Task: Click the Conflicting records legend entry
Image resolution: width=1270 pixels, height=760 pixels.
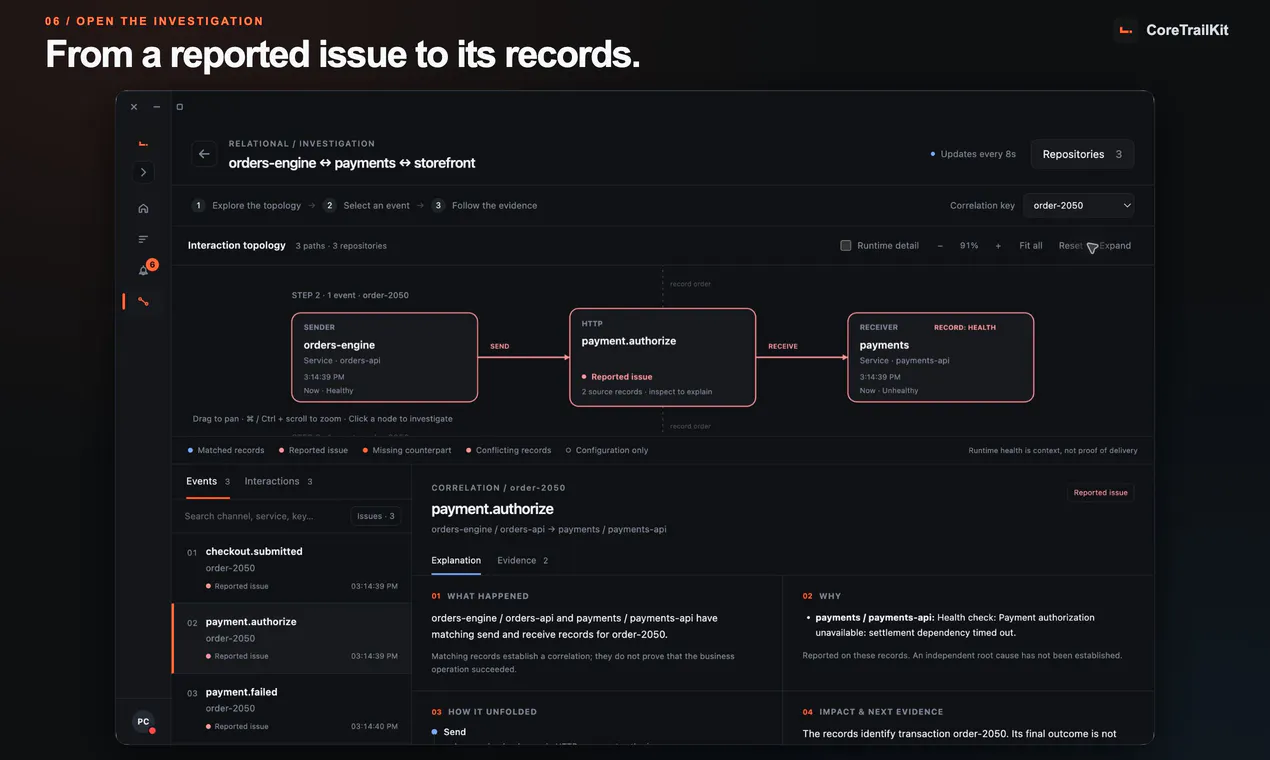Action: pyautogui.click(x=509, y=451)
